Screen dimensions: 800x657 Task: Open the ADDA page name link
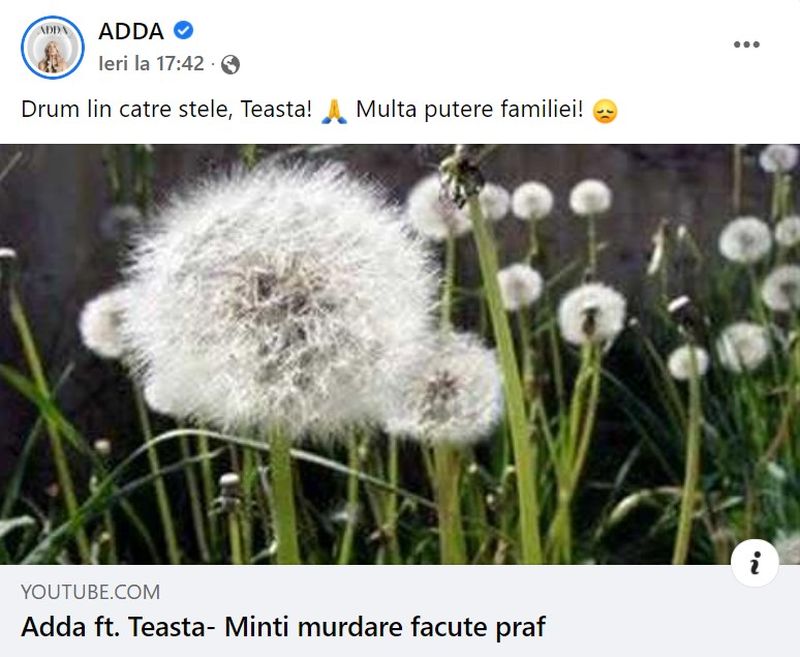[x=131, y=31]
